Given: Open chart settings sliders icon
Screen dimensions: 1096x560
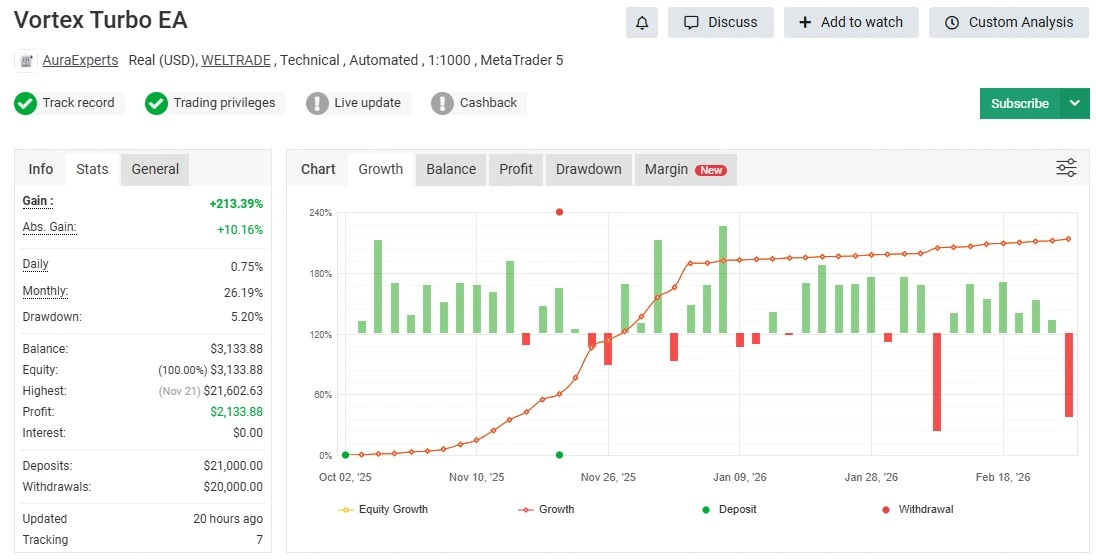Looking at the screenshot, I should 1066,168.
